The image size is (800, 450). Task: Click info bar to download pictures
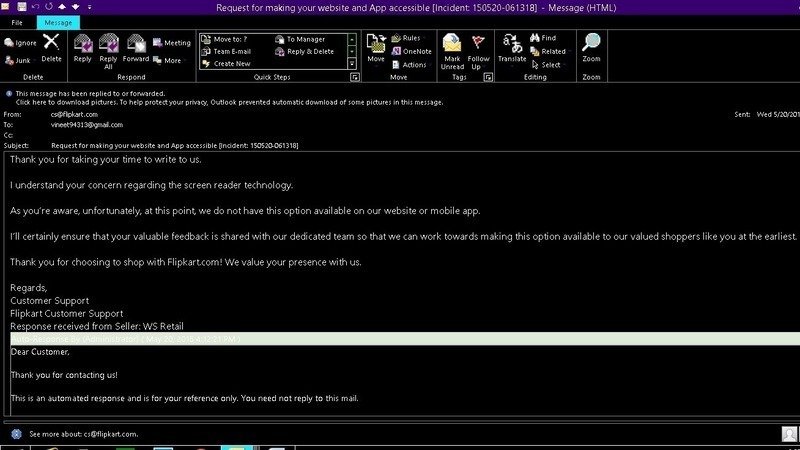coord(230,102)
